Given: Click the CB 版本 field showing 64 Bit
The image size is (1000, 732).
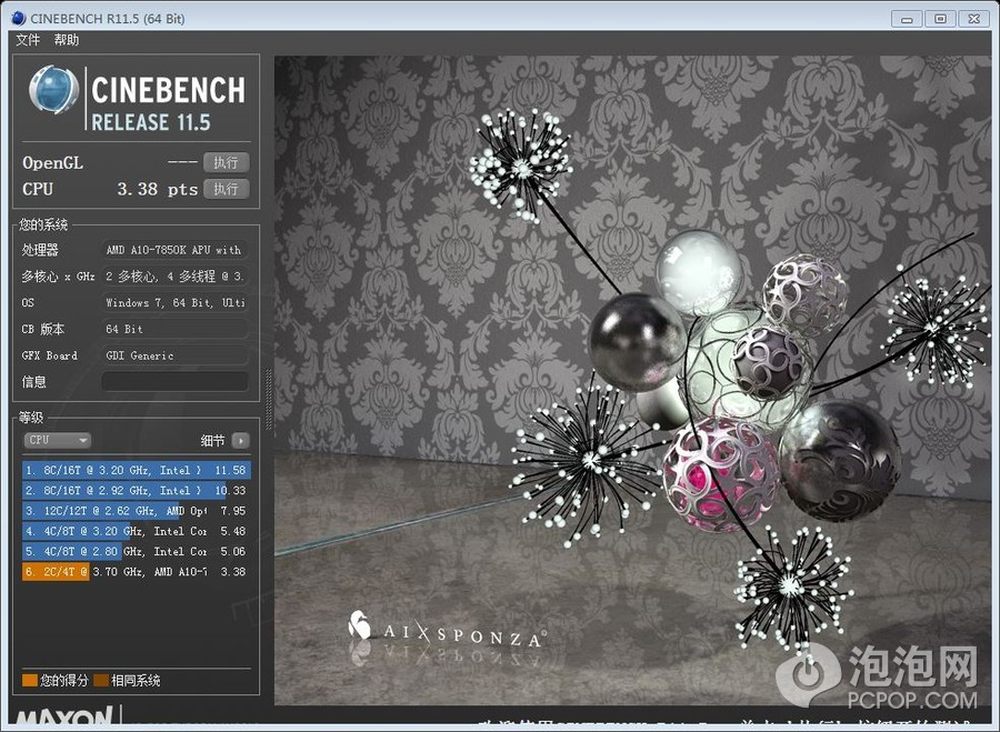Looking at the screenshot, I should pyautogui.click(x=174, y=330).
